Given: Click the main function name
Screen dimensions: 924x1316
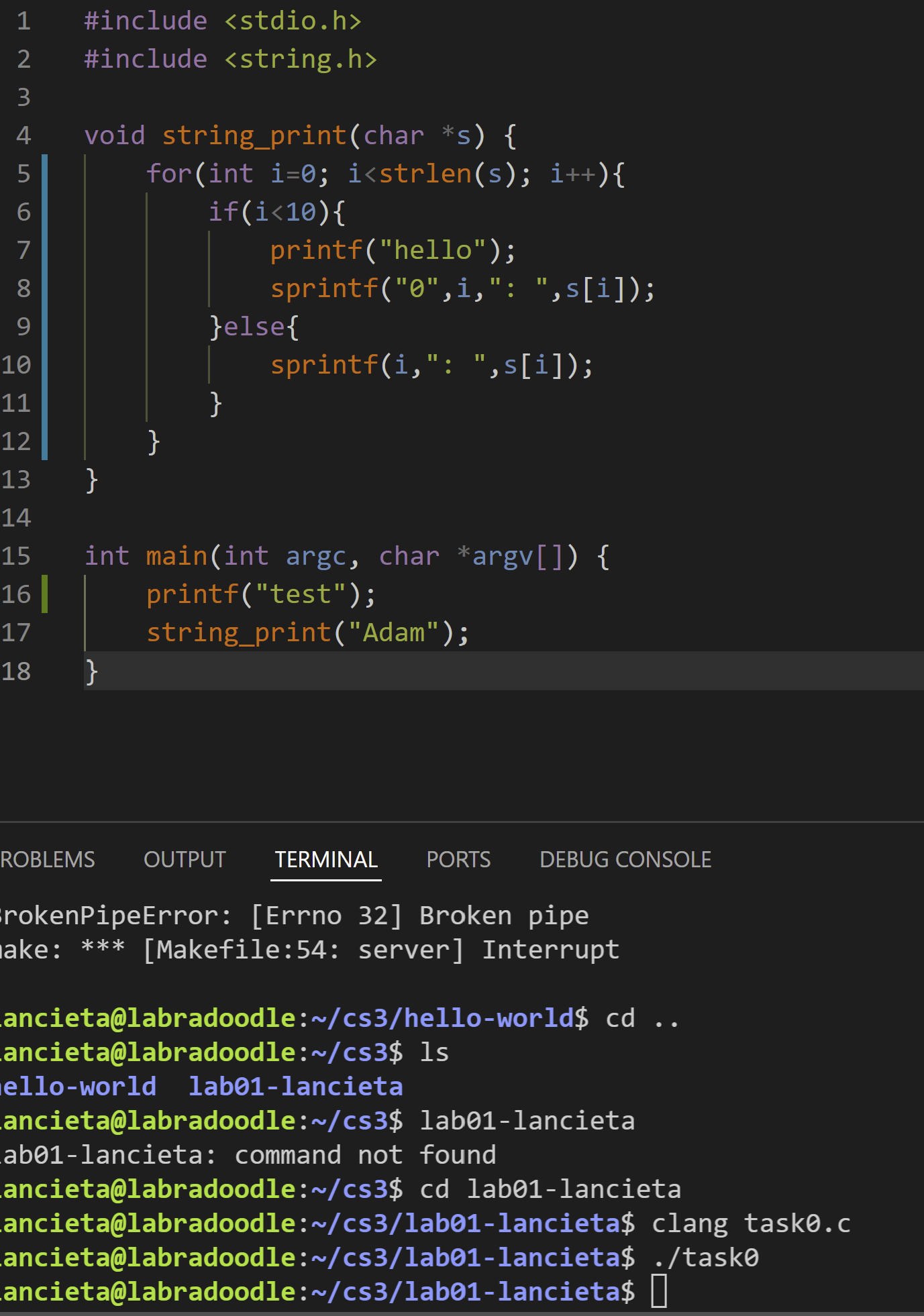Looking at the screenshot, I should (177, 556).
